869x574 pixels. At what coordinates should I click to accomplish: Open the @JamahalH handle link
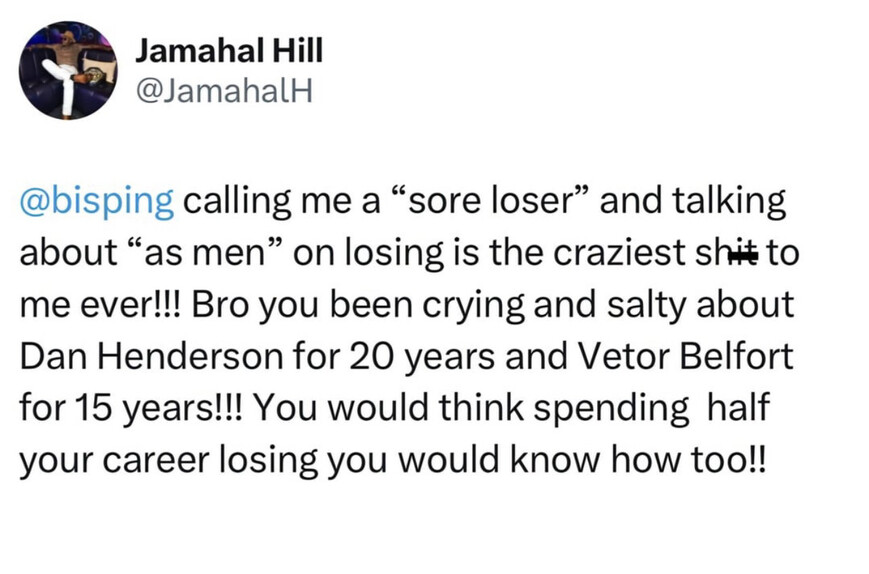224,90
